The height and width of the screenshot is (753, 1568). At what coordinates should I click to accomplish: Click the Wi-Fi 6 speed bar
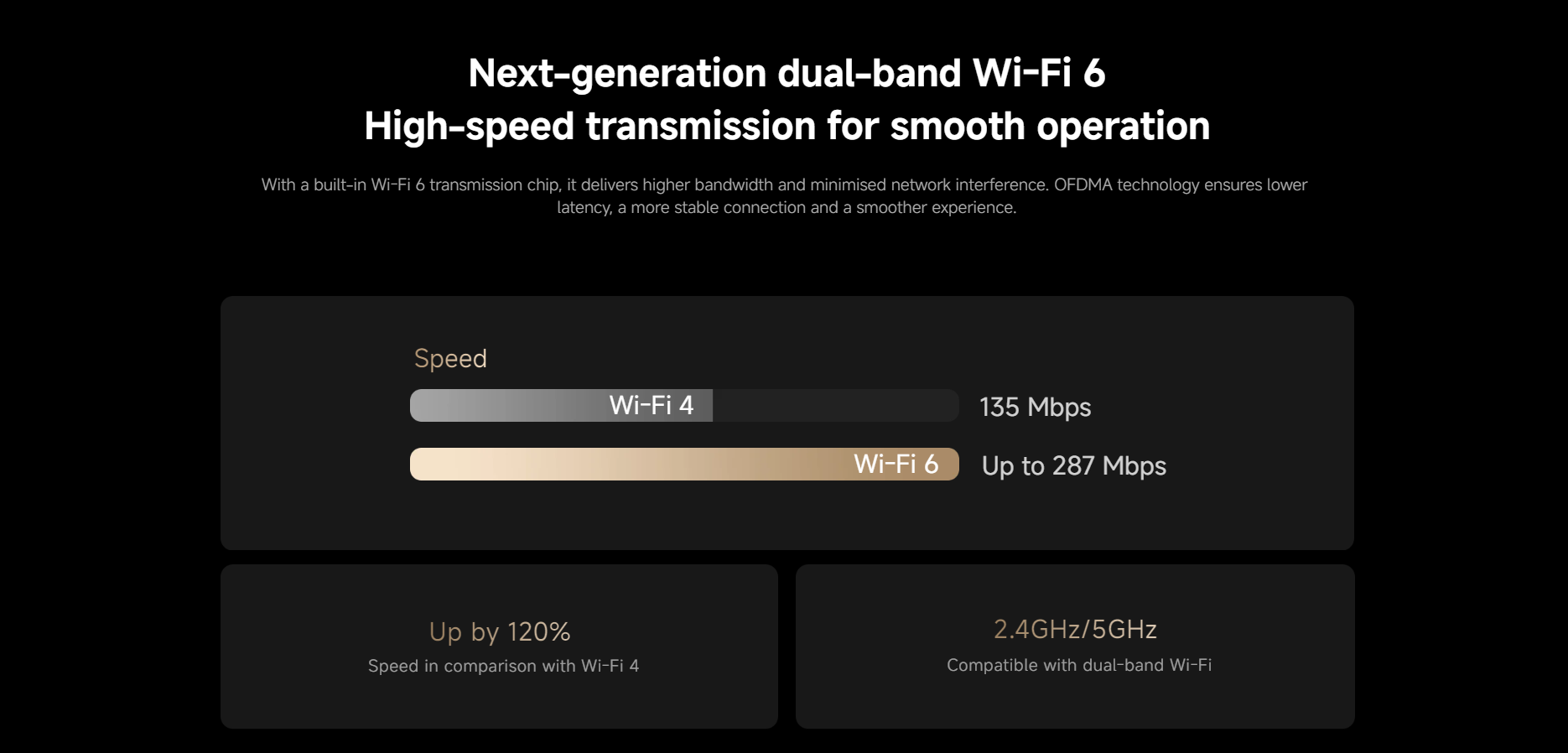[x=684, y=464]
